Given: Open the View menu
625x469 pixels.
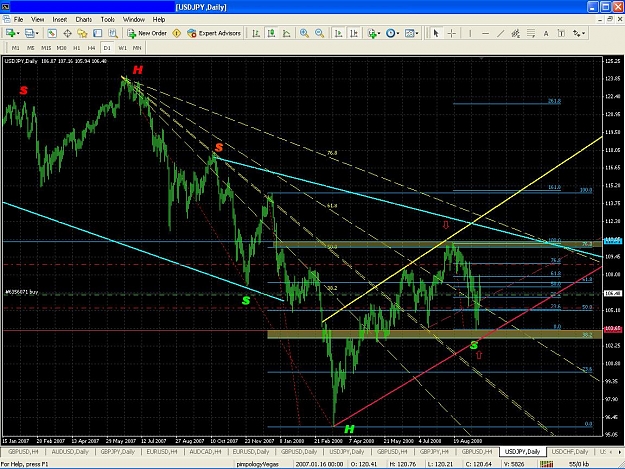Looking at the screenshot, I should pyautogui.click(x=37, y=20).
